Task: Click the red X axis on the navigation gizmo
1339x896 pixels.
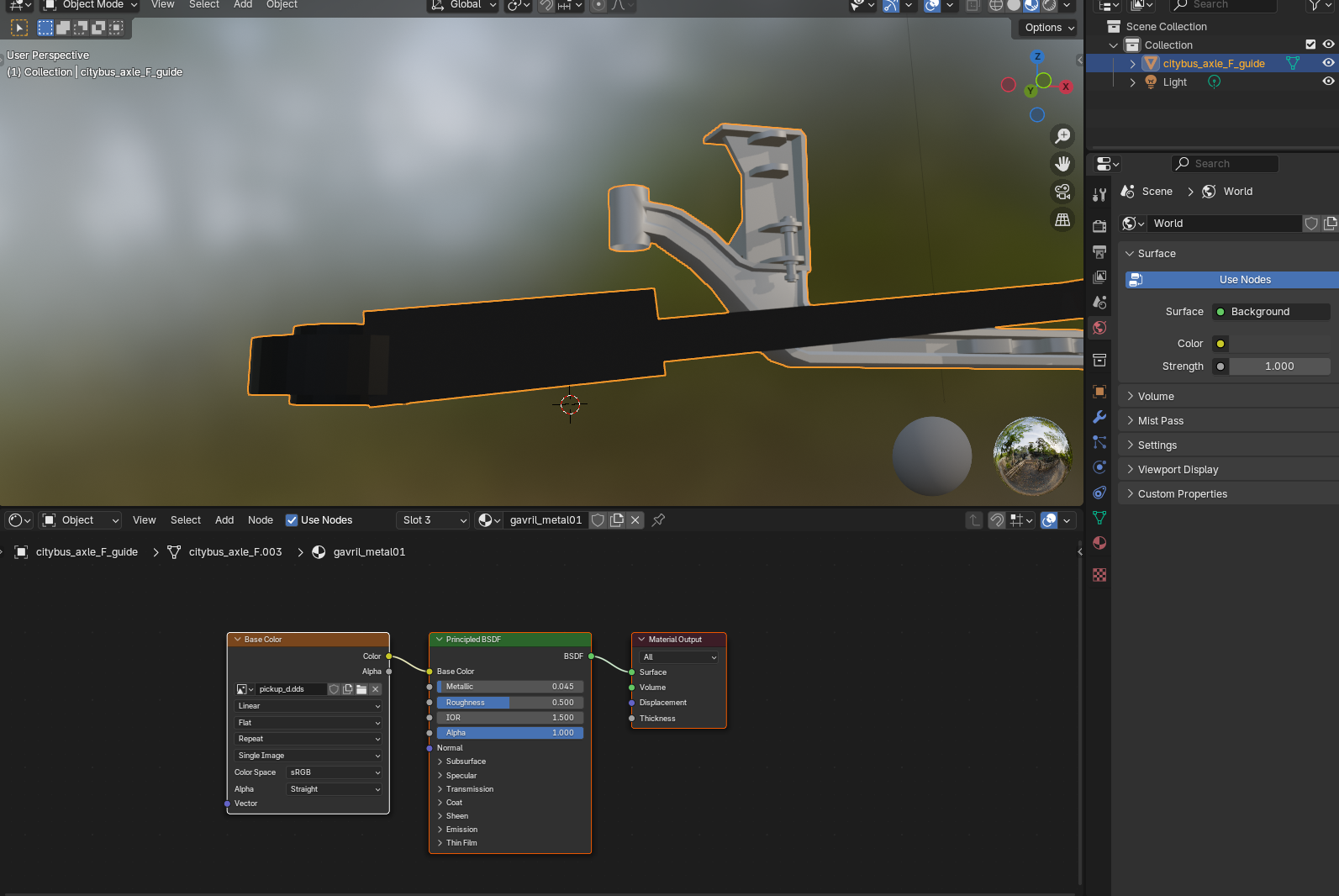Action: pos(1066,87)
